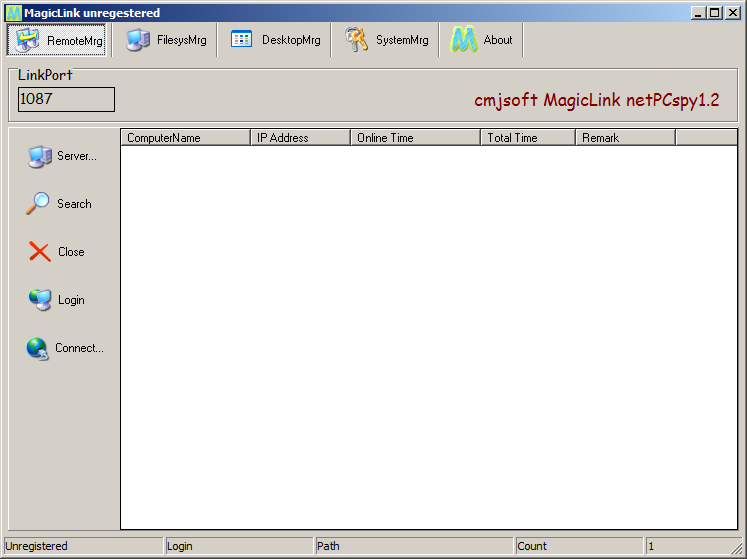The height and width of the screenshot is (559, 747).
Task: Open the DesktopMrg desktop manager icon
Action: coord(242,40)
